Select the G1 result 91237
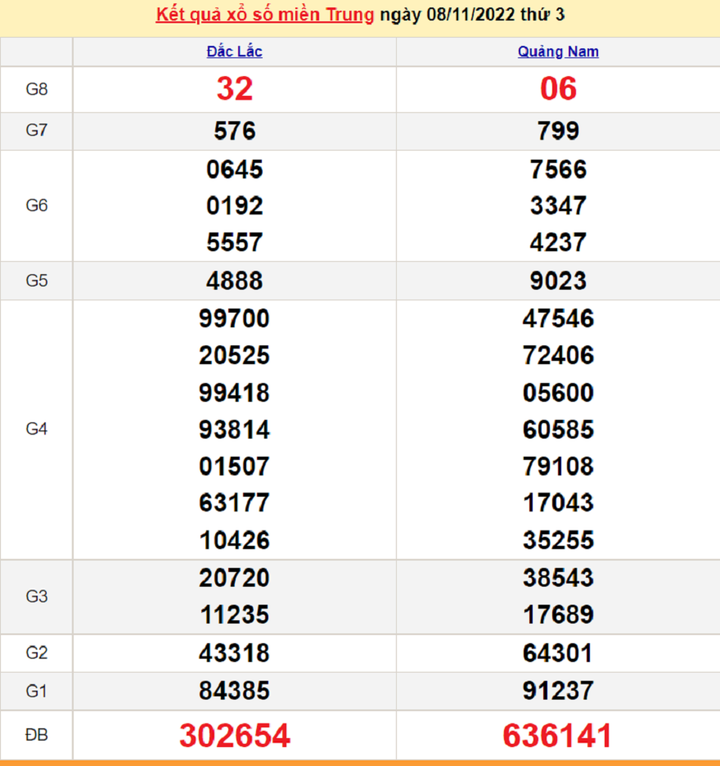 (558, 691)
